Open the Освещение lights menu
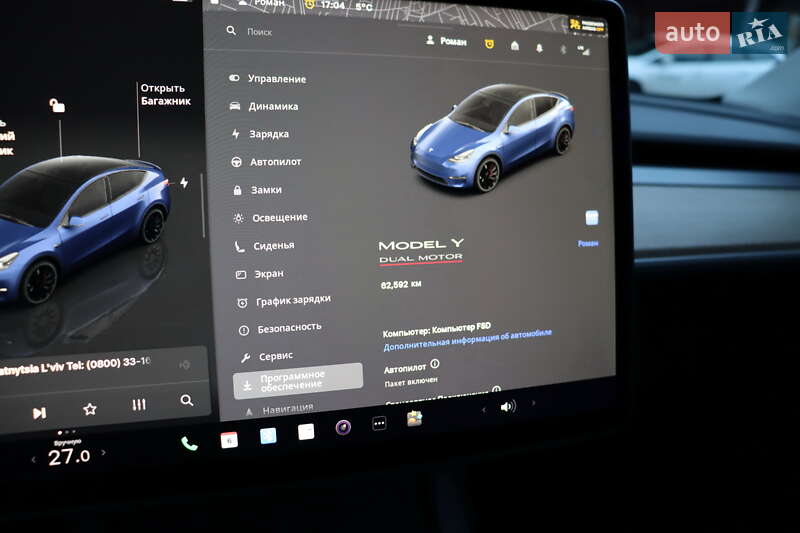 [x=270, y=218]
